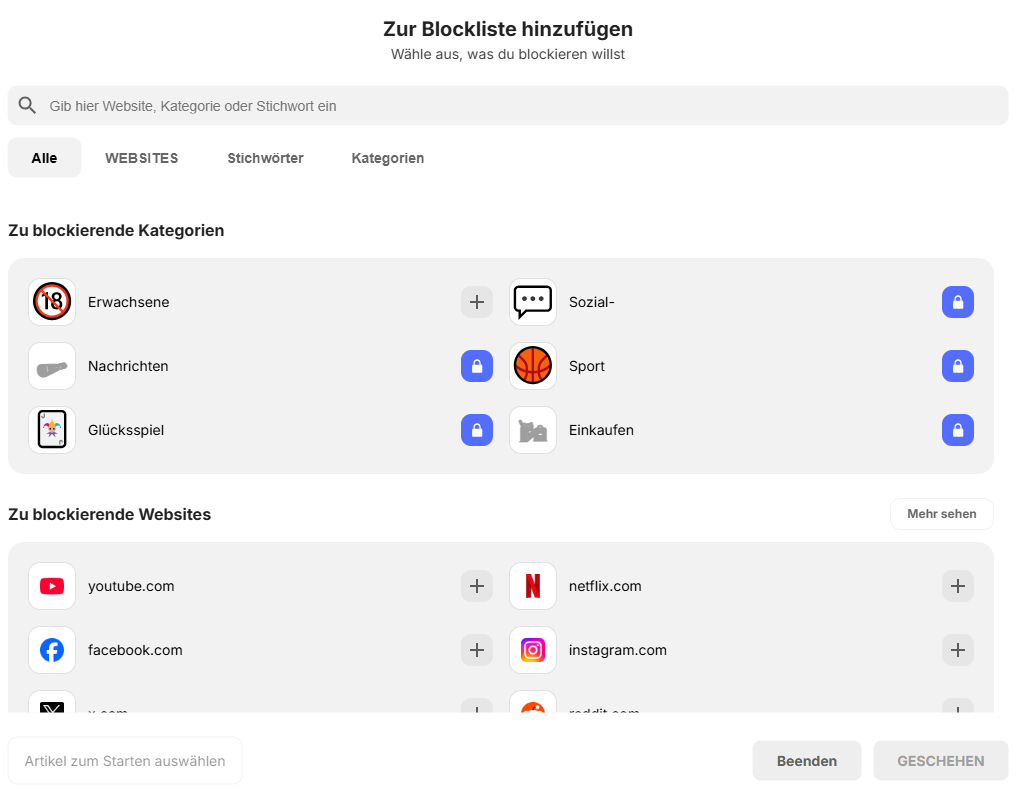Select the Kategorien tab
This screenshot has height=789, width=1016.
(387, 157)
